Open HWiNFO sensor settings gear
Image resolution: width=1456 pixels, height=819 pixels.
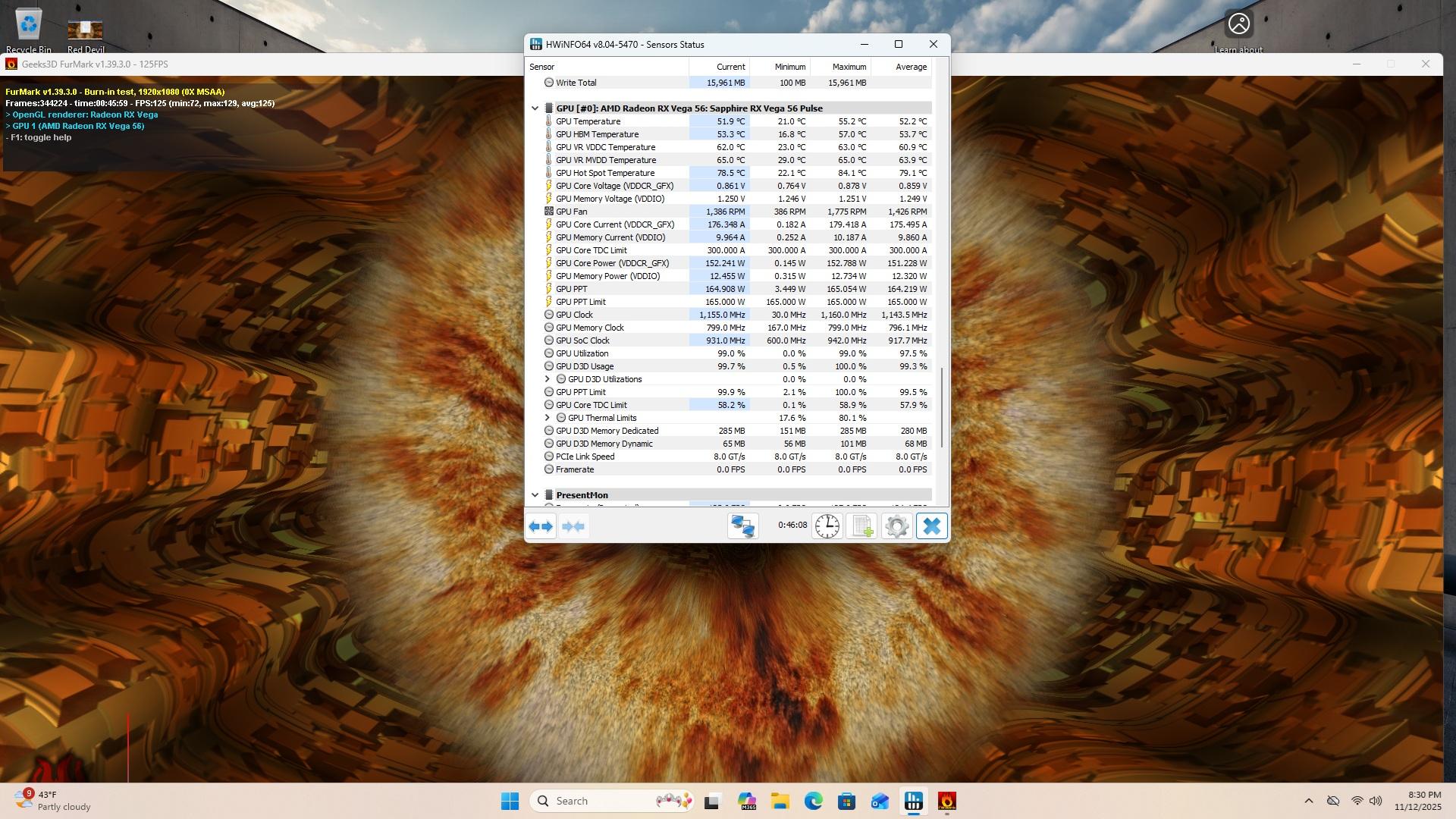[897, 526]
